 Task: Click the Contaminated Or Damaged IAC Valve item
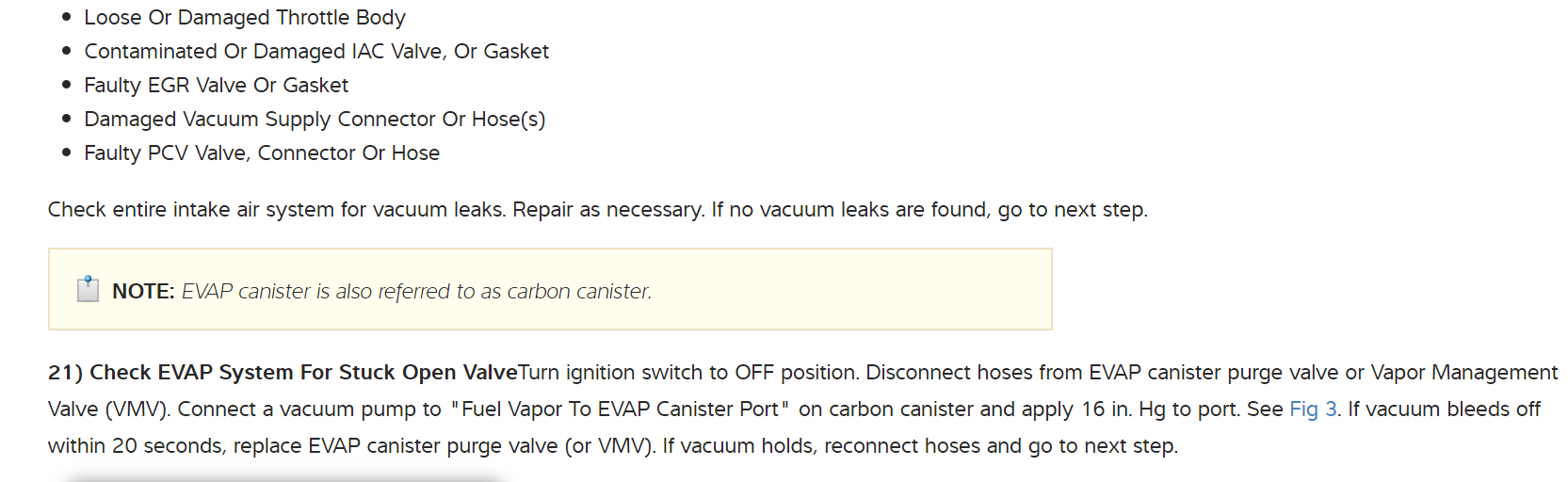coord(315,52)
